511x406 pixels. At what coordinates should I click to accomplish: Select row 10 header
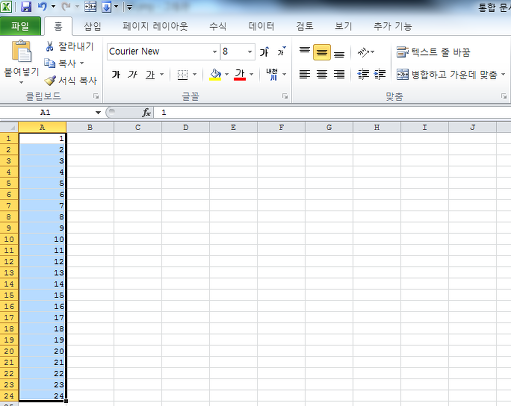(9, 239)
